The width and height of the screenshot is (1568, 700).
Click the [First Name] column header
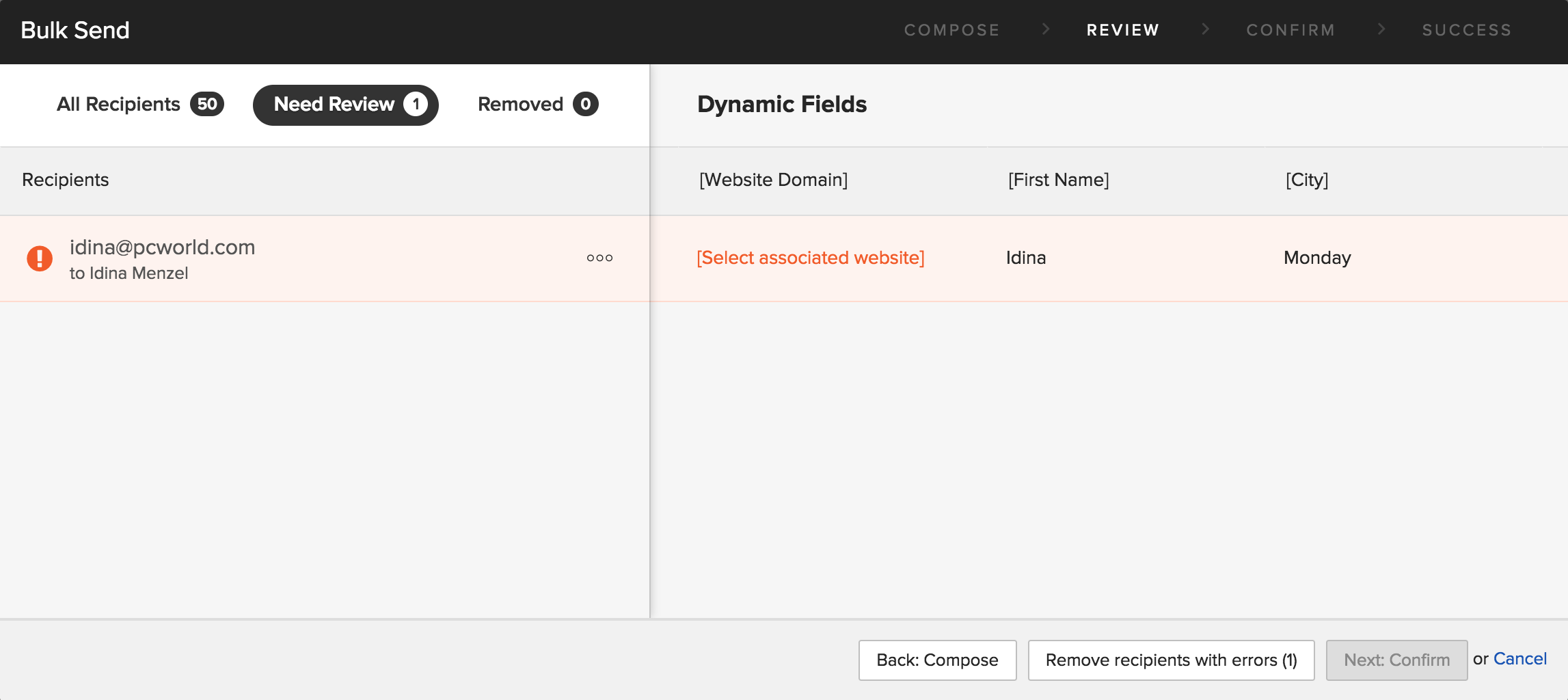pos(1059,180)
